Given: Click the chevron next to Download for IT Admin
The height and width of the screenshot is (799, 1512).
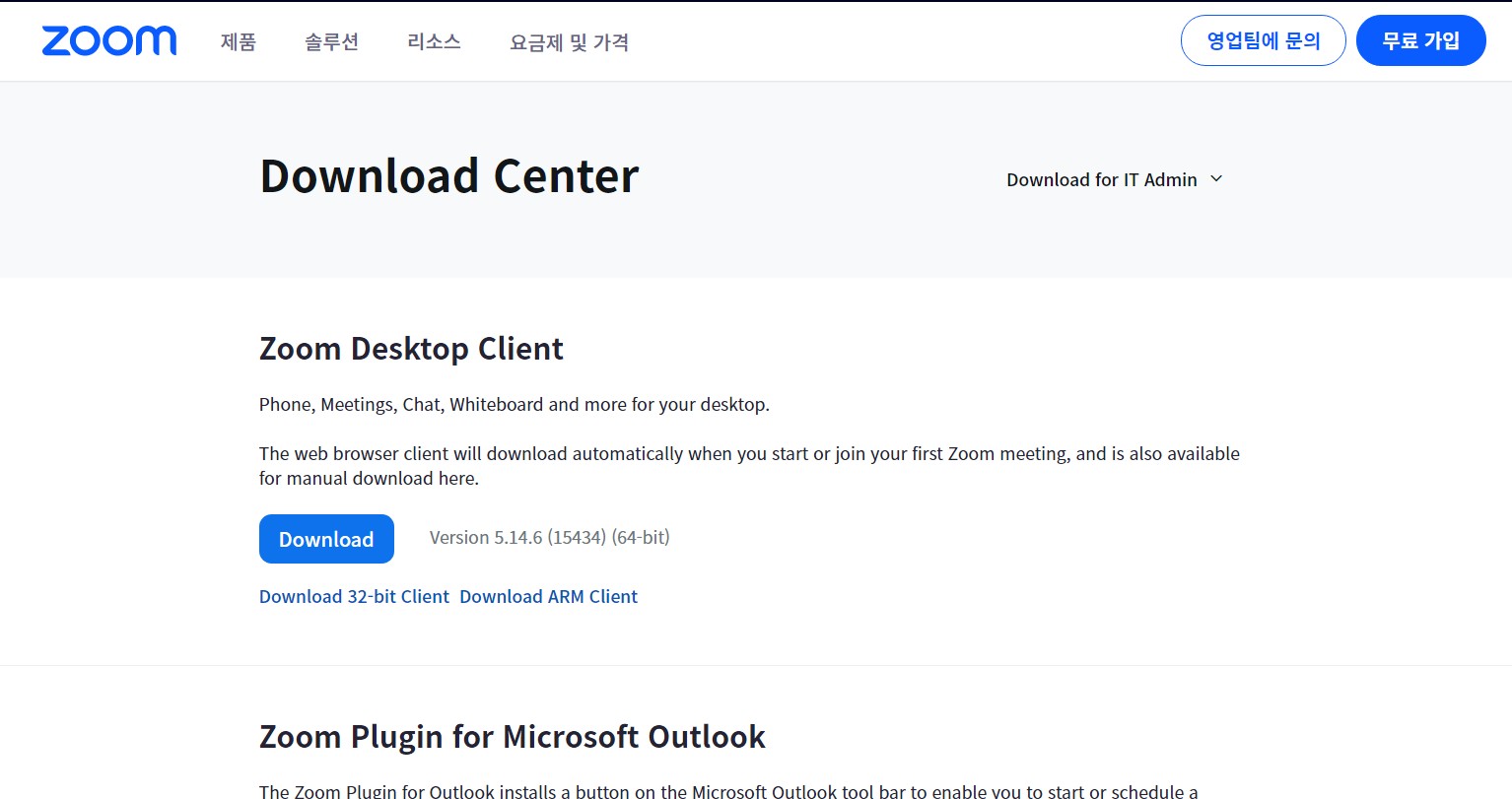Looking at the screenshot, I should pos(1216,179).
